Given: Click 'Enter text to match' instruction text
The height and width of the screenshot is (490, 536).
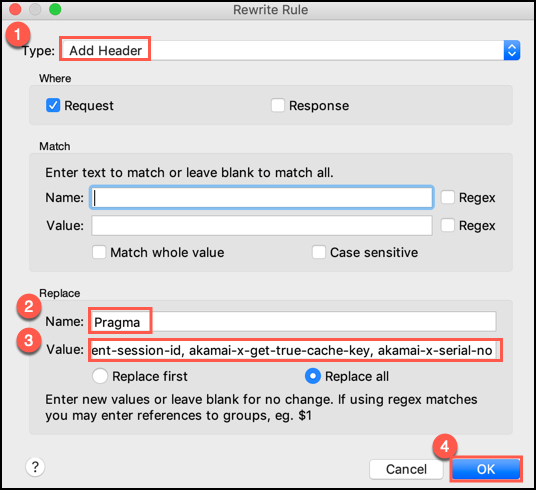Looking at the screenshot, I should 189,173.
